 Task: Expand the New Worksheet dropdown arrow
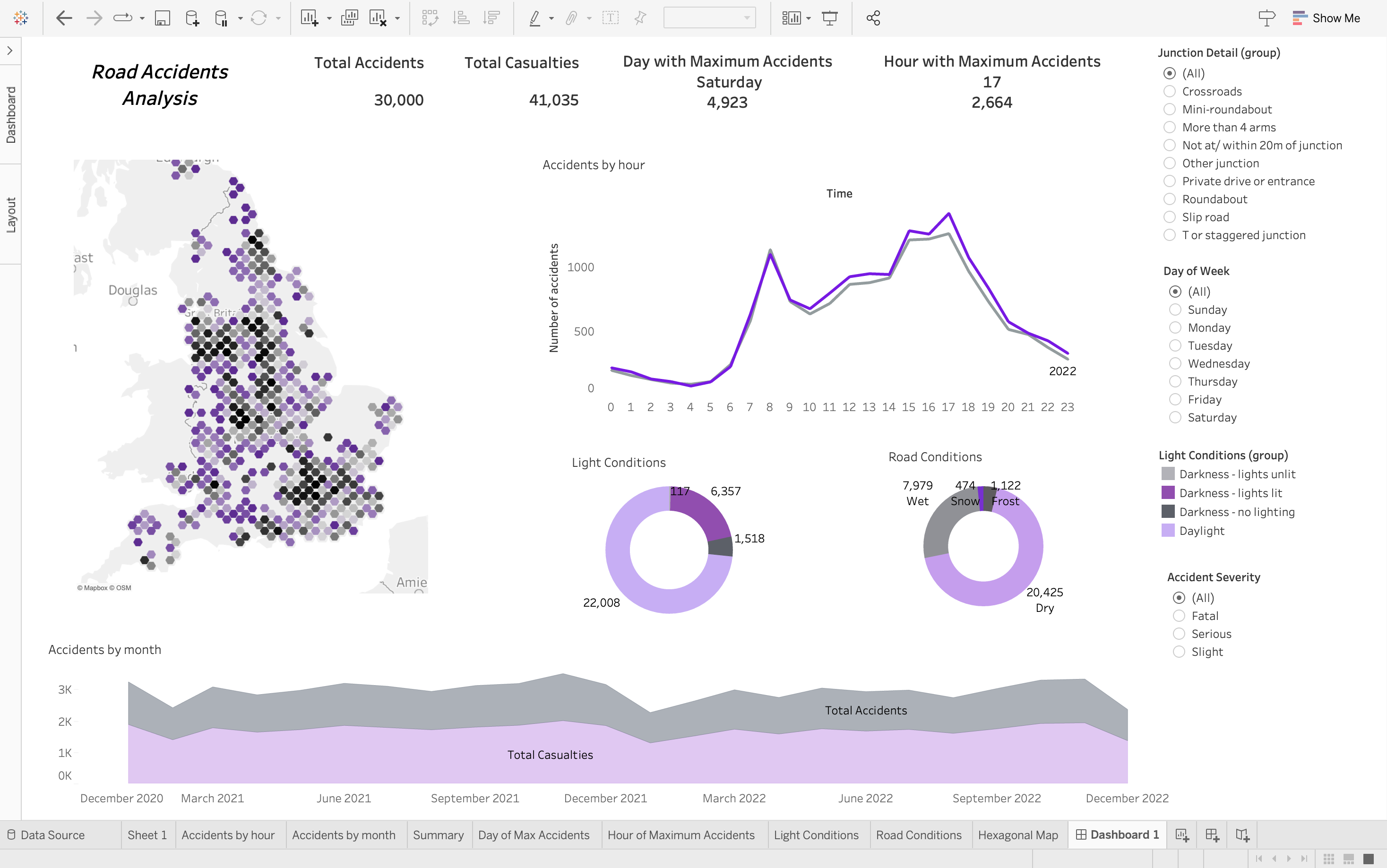click(329, 18)
